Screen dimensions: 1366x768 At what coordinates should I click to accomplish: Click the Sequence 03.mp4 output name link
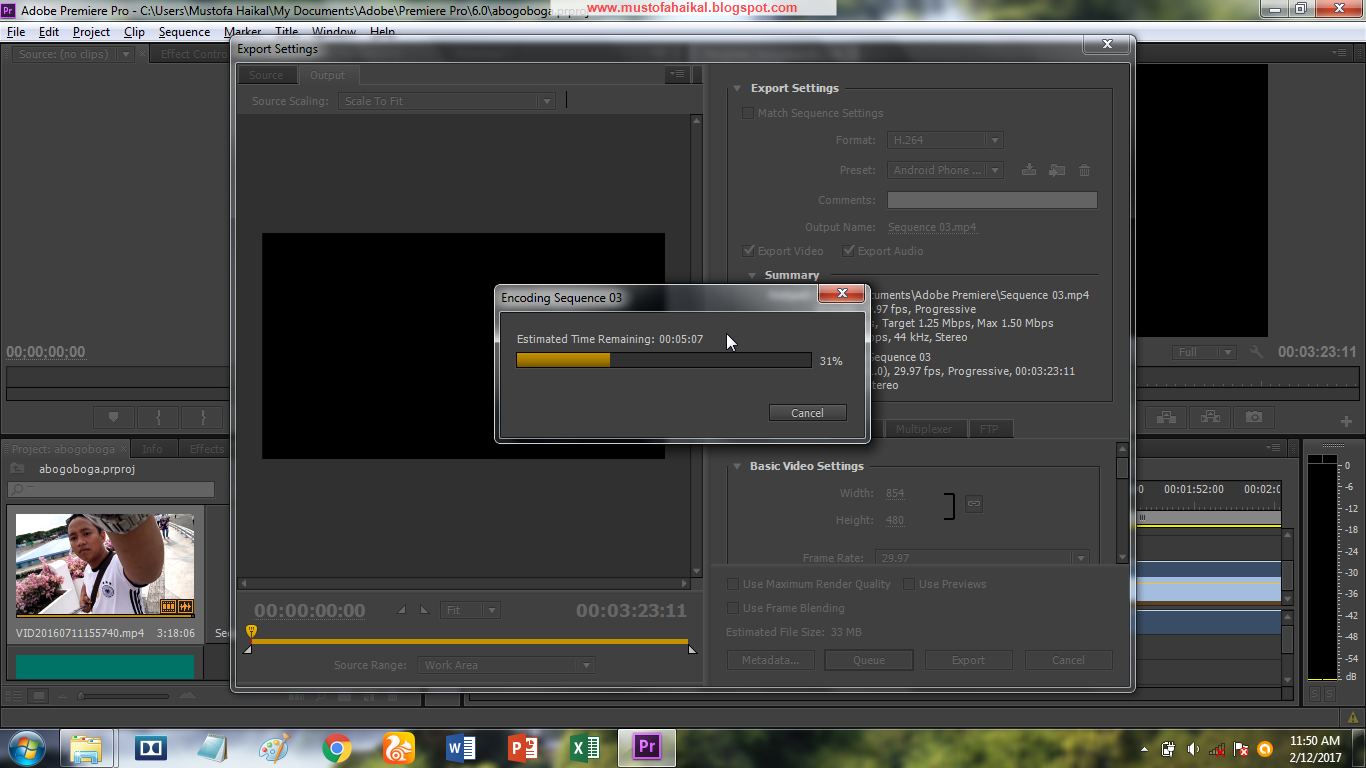[932, 227]
